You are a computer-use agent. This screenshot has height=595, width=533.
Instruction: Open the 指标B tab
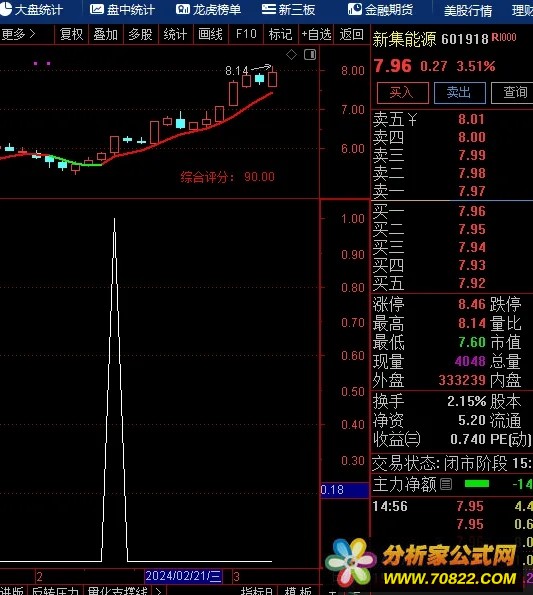tap(256, 591)
